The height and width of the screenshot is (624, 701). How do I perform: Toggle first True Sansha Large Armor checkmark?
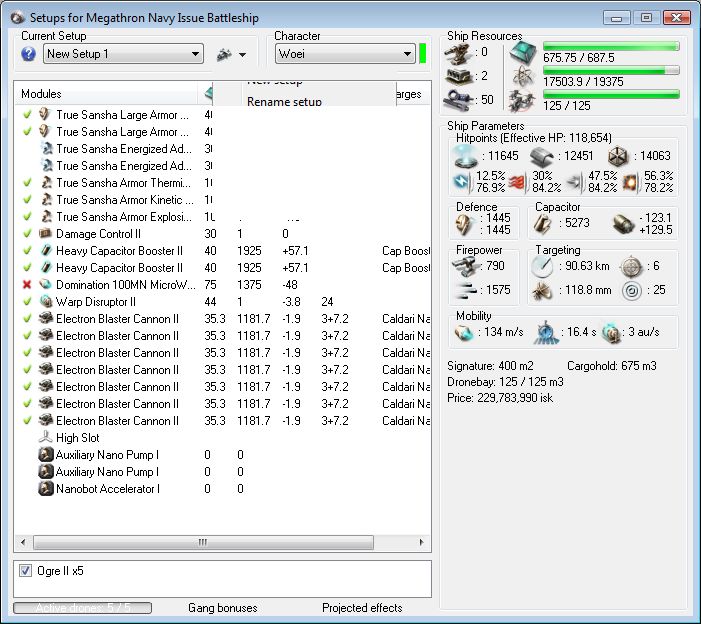(x=27, y=114)
